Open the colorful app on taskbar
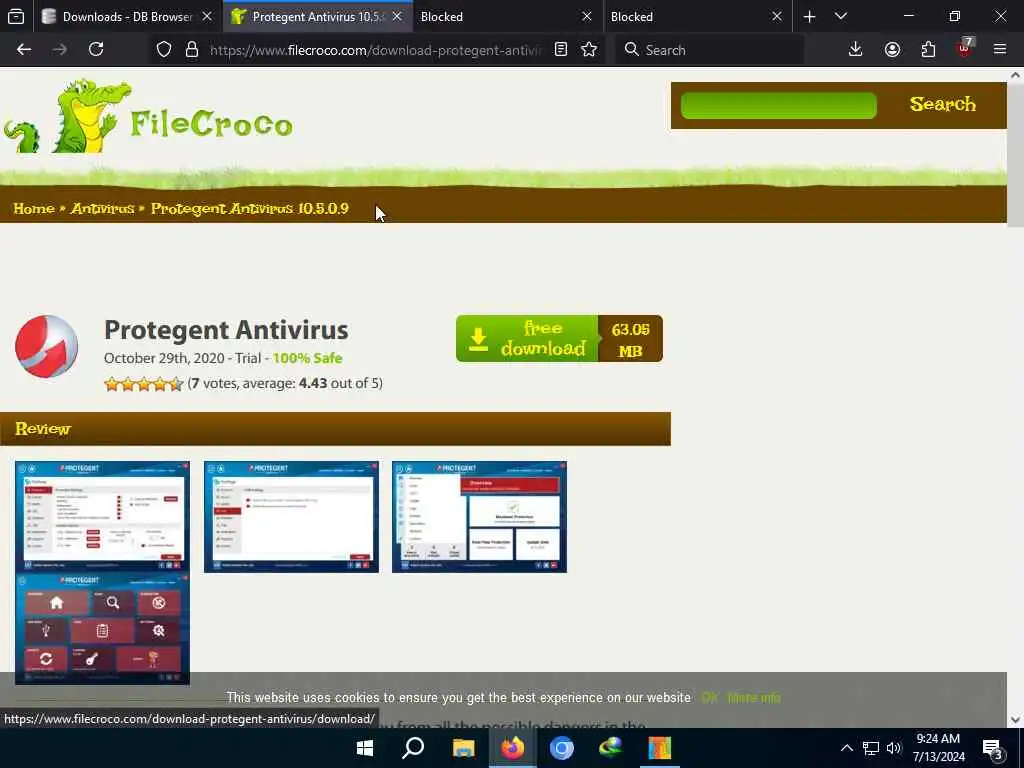 click(660, 748)
